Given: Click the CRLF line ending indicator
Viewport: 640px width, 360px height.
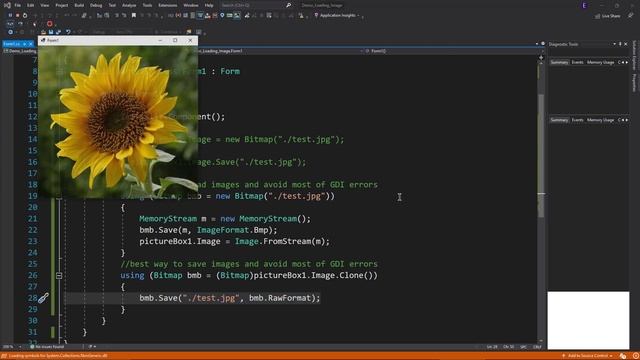Looking at the screenshot, I should [537, 347].
